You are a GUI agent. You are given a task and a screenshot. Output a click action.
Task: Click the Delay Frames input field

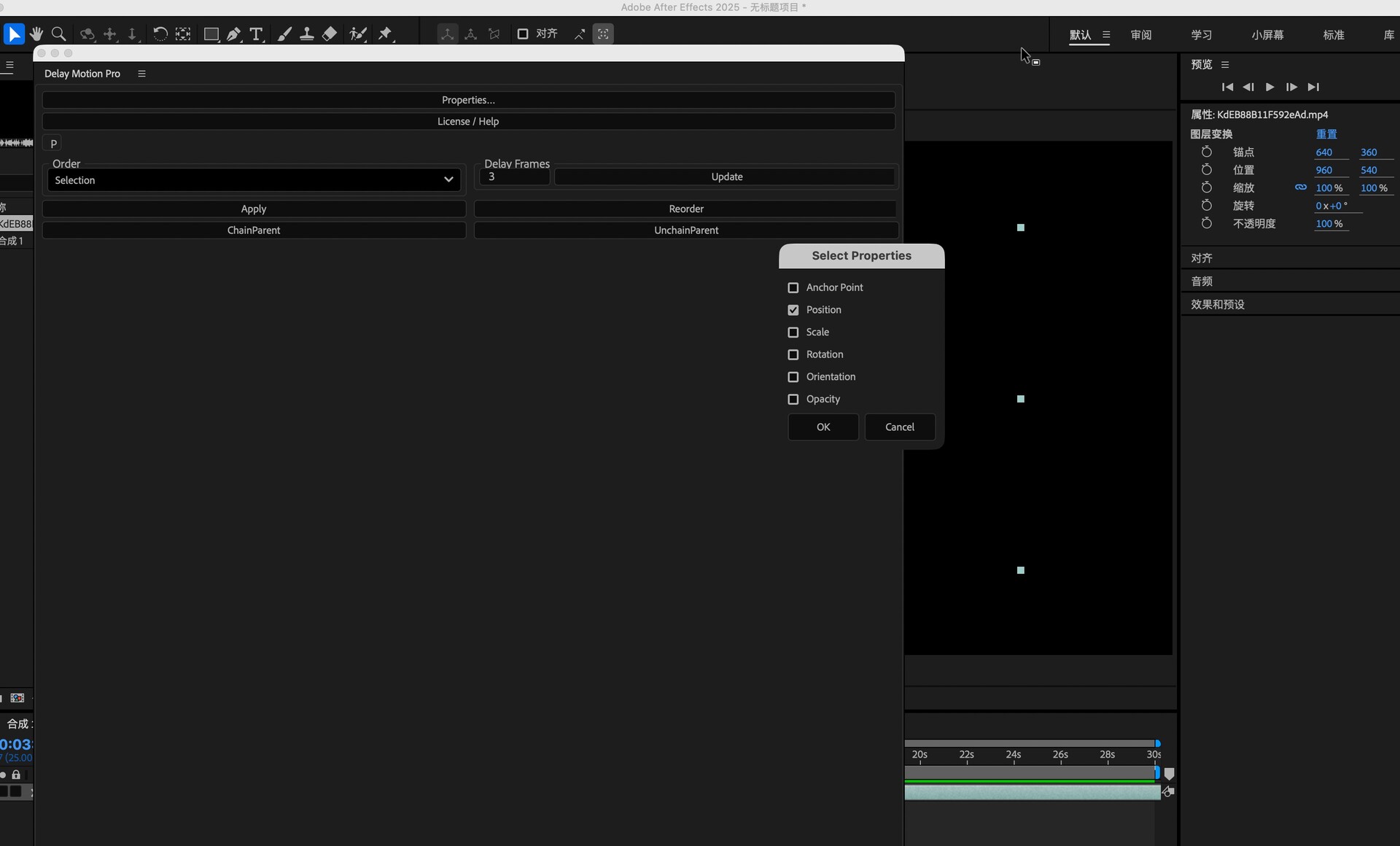coord(514,176)
